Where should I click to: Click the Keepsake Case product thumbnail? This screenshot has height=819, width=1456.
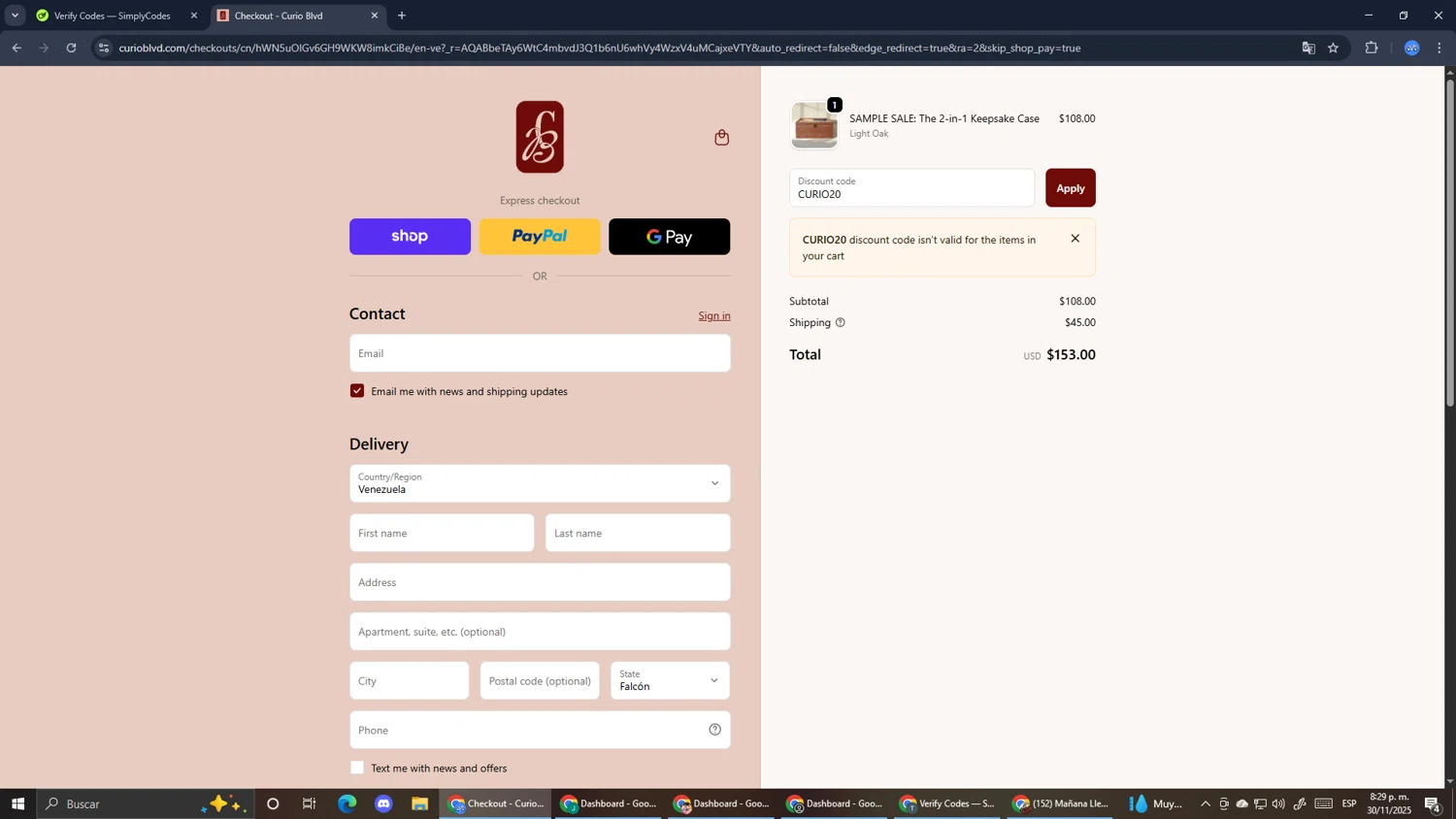tap(814, 125)
